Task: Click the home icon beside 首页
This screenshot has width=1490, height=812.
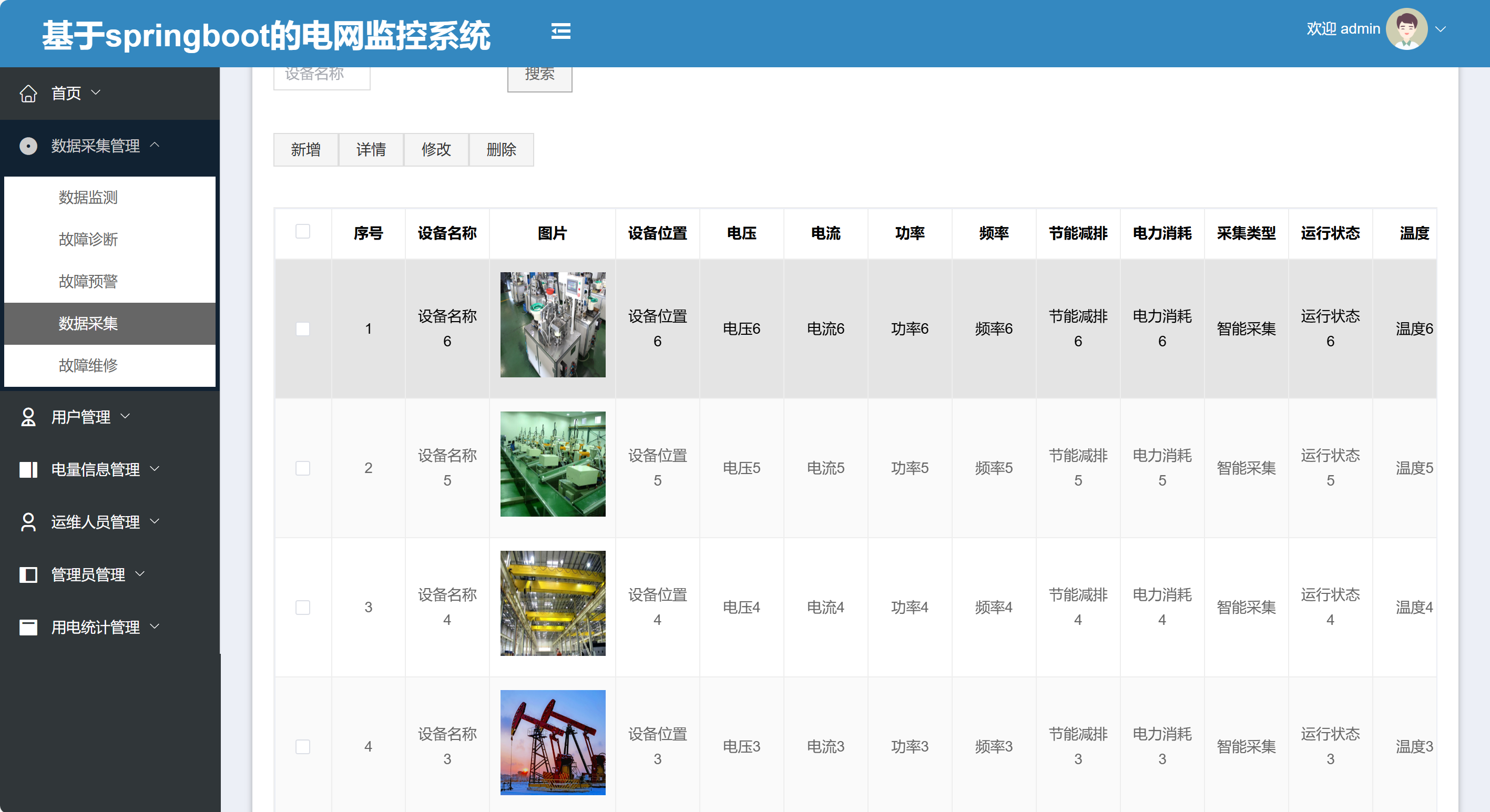Action: [x=28, y=93]
